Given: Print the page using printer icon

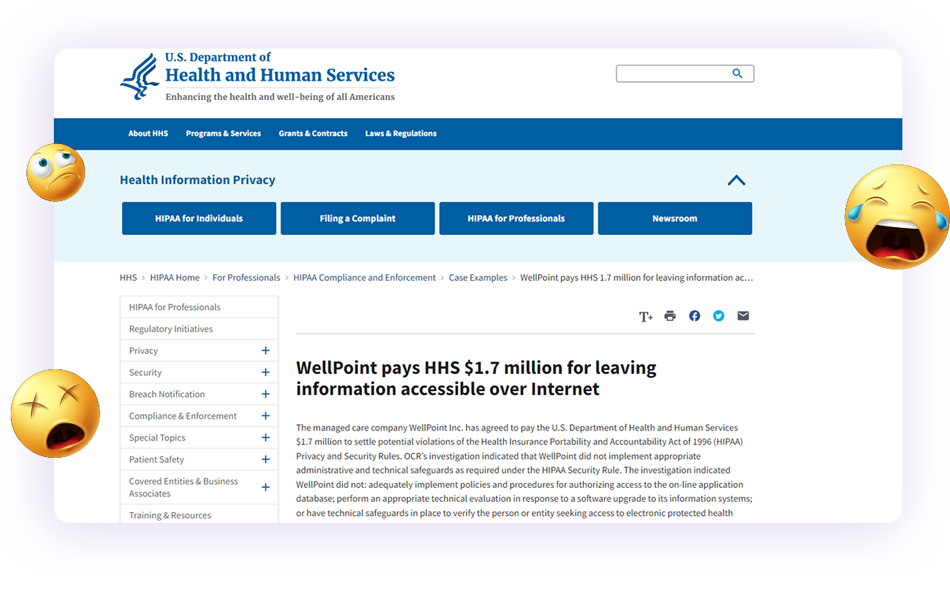Looking at the screenshot, I should [x=670, y=316].
